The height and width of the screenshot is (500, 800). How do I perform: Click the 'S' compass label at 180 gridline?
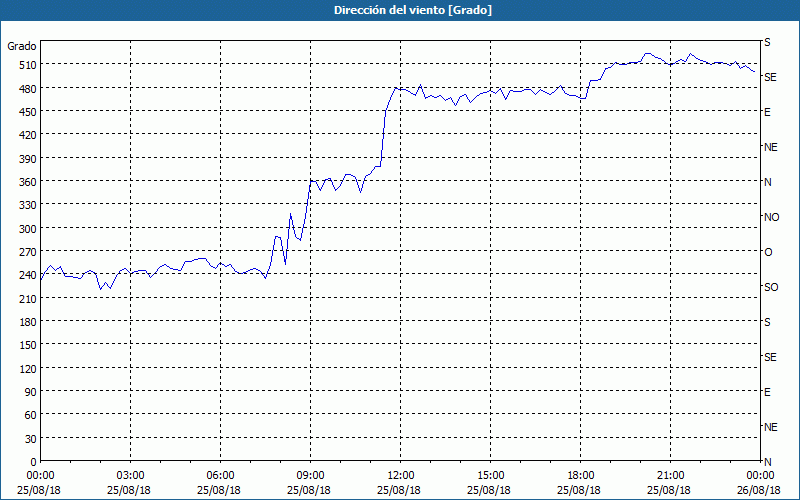[767, 322]
